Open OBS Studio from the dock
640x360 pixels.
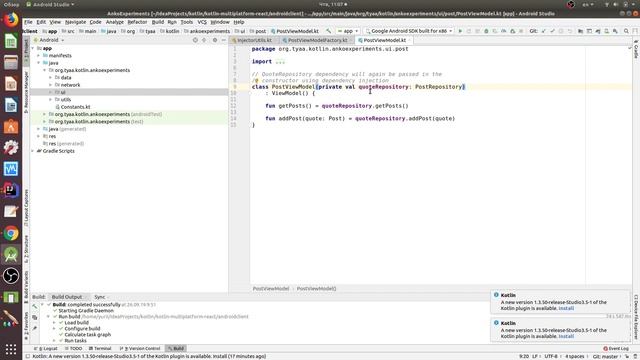click(11, 276)
